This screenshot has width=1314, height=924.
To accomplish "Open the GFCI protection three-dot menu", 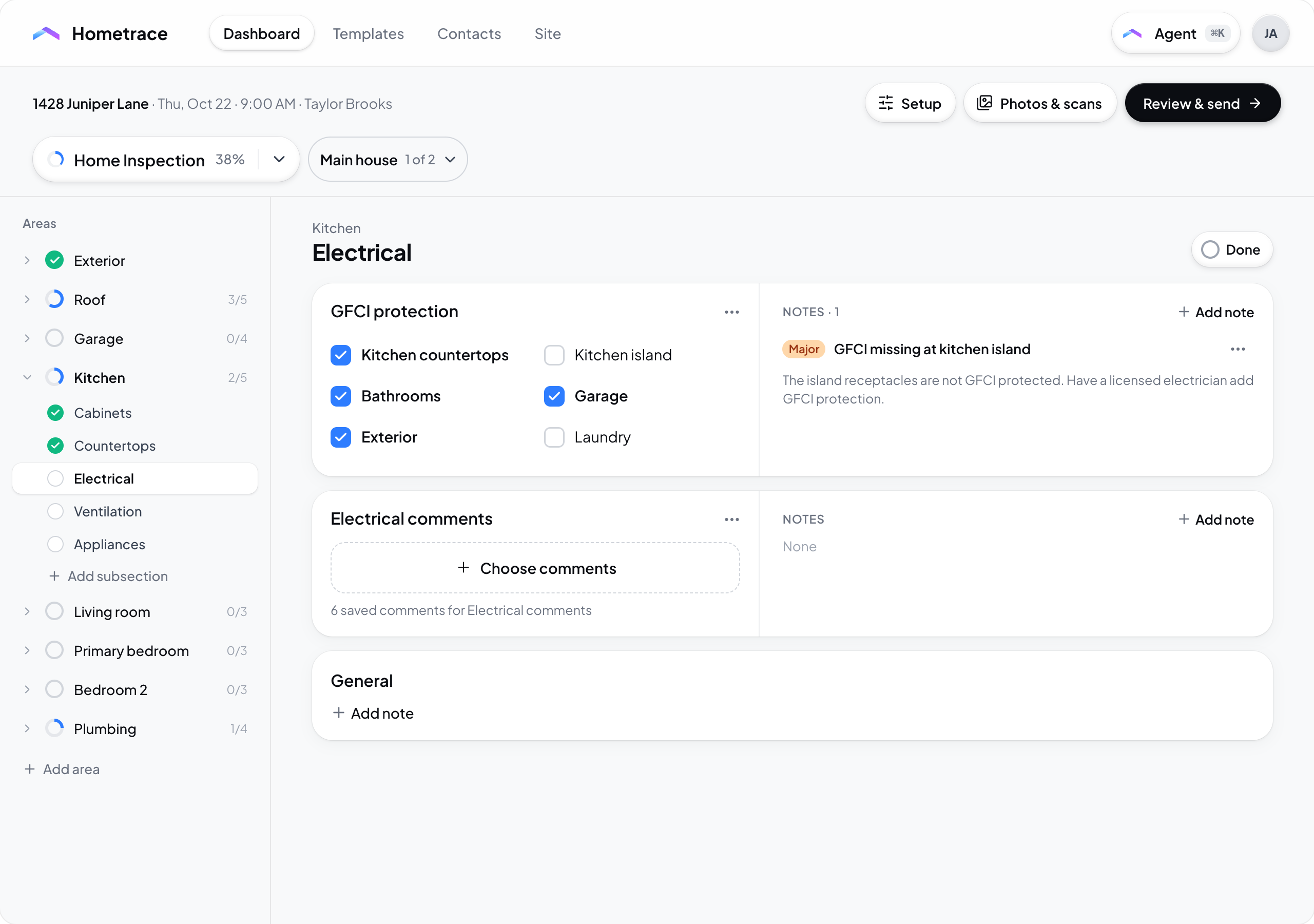I will 731,312.
